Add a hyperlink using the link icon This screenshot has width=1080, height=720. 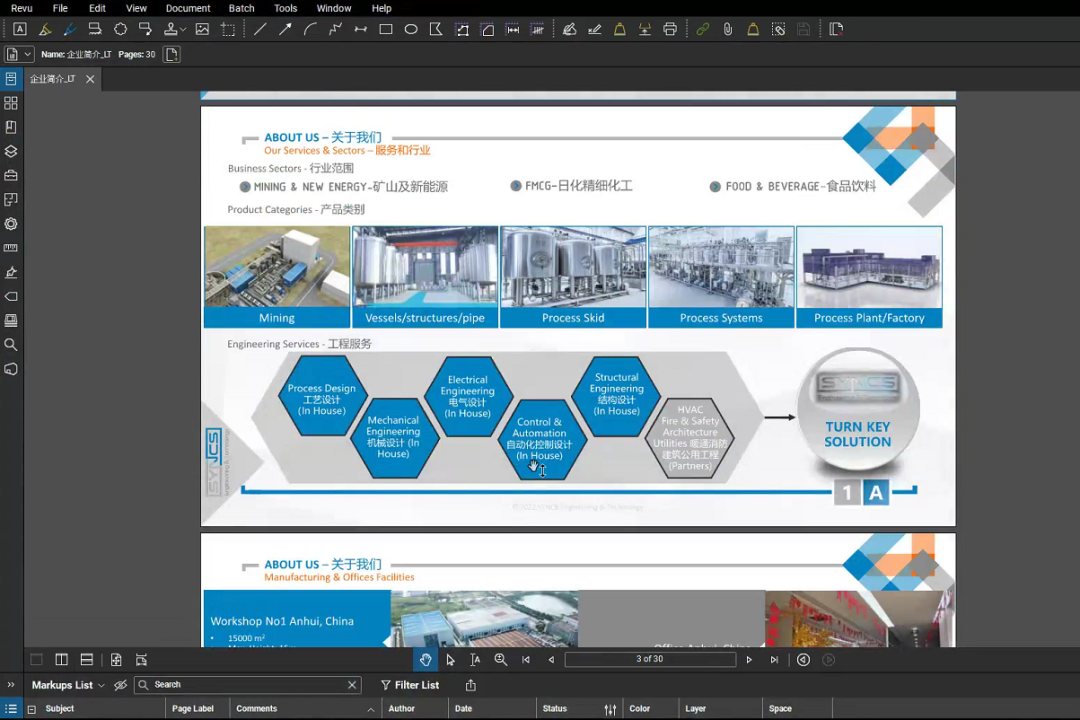[702, 30]
